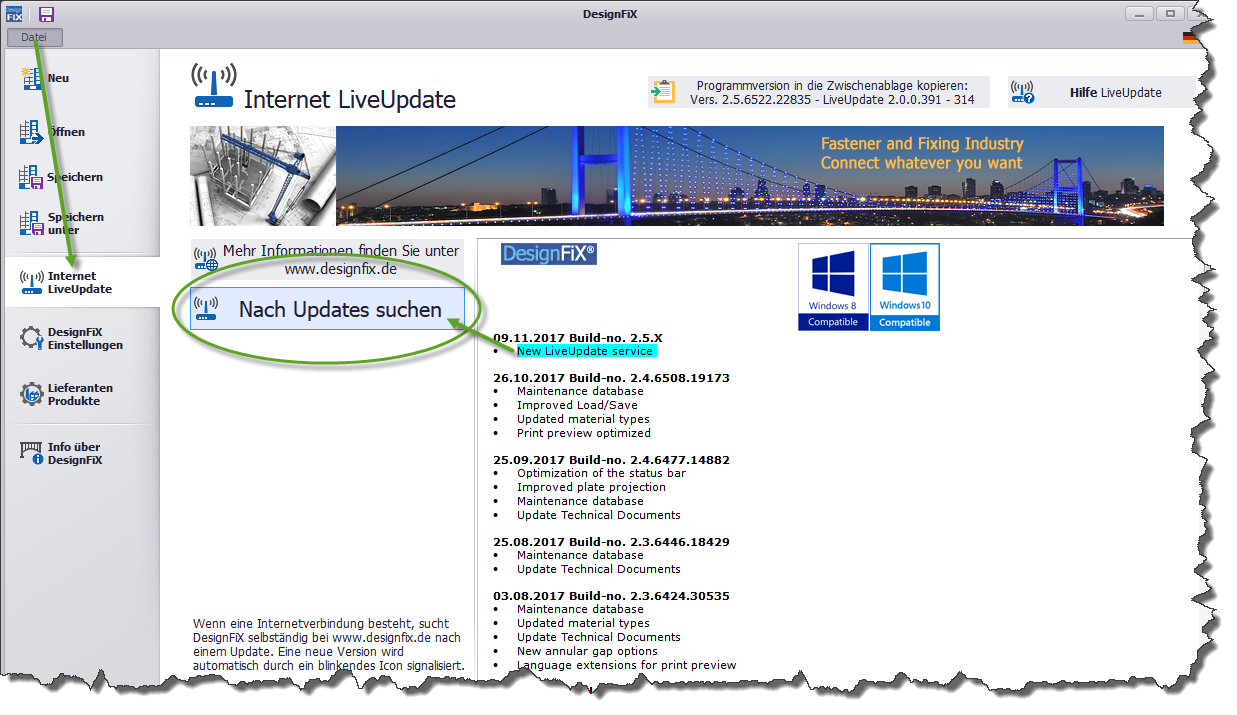The height and width of the screenshot is (715, 1237).
Task: Choose Speichern unter in sidebar
Action: 75,223
